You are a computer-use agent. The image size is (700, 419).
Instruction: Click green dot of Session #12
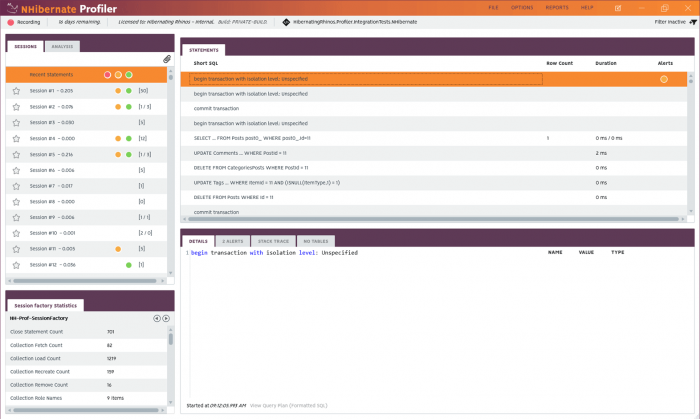tap(129, 265)
